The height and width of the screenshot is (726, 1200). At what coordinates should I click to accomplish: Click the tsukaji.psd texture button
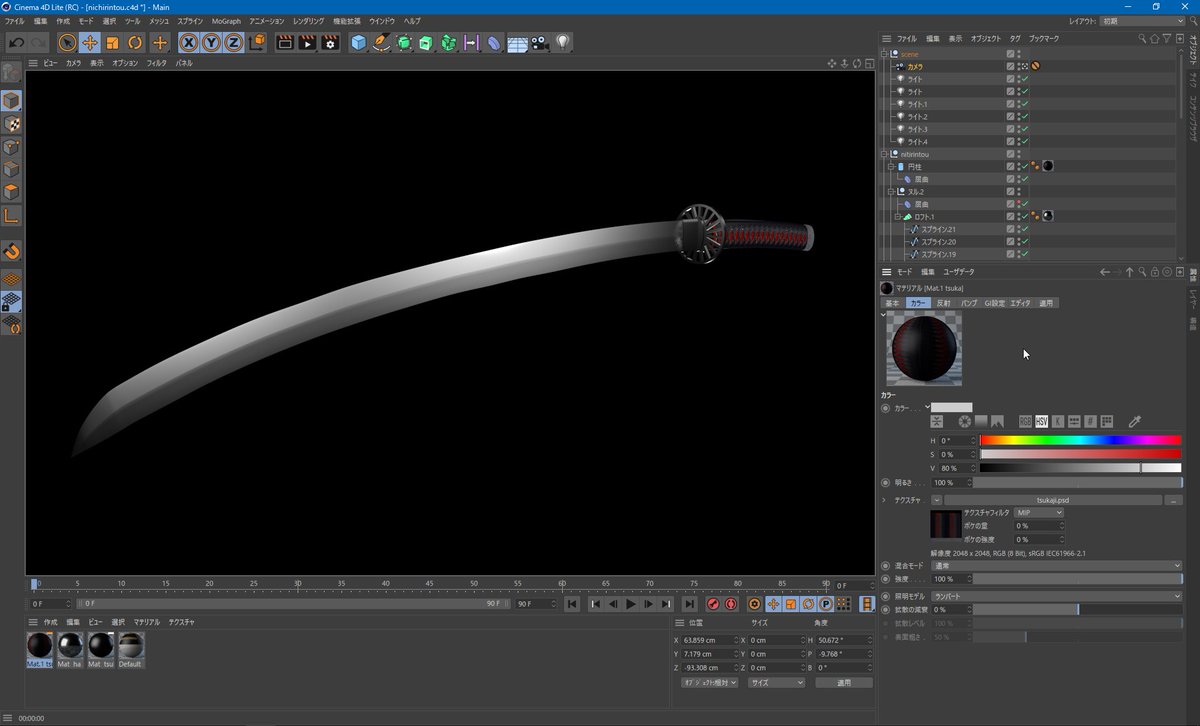pyautogui.click(x=1053, y=500)
